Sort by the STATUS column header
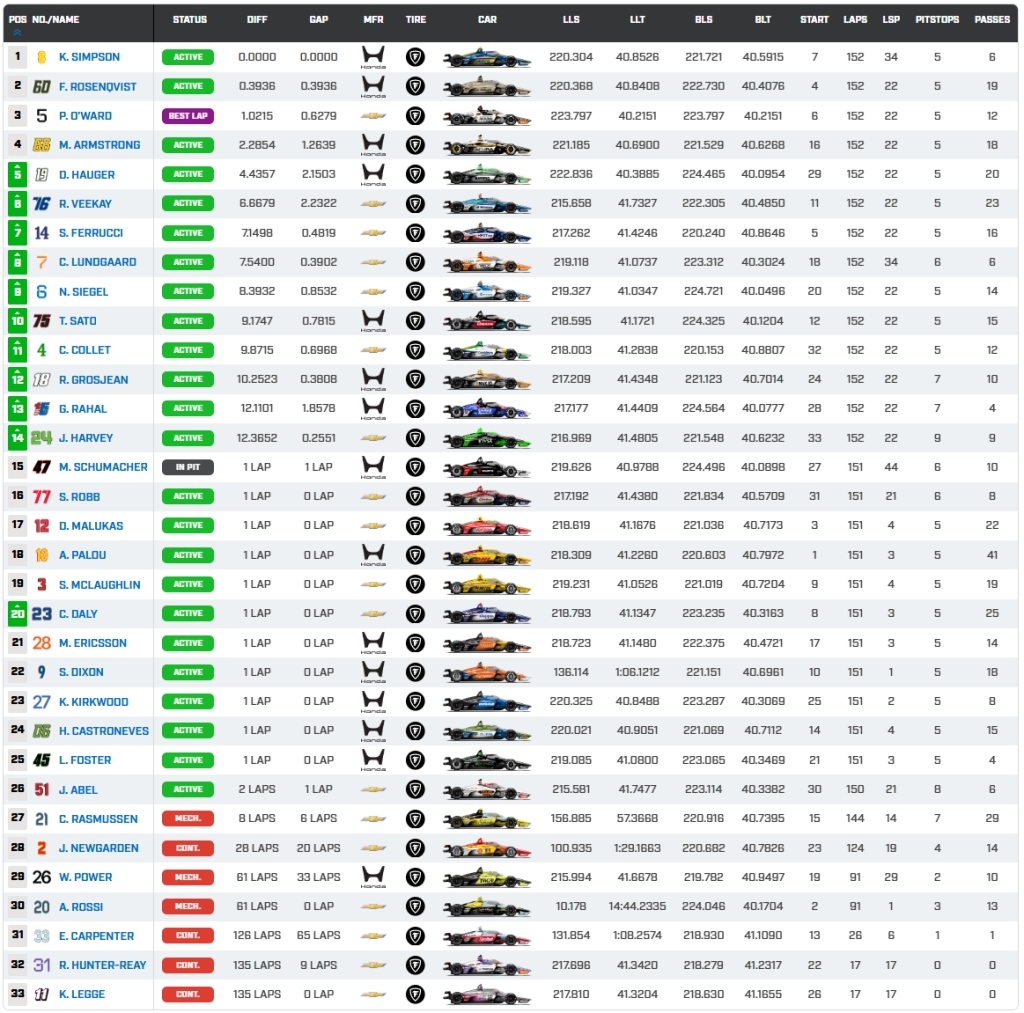1024x1013 pixels. tap(189, 20)
